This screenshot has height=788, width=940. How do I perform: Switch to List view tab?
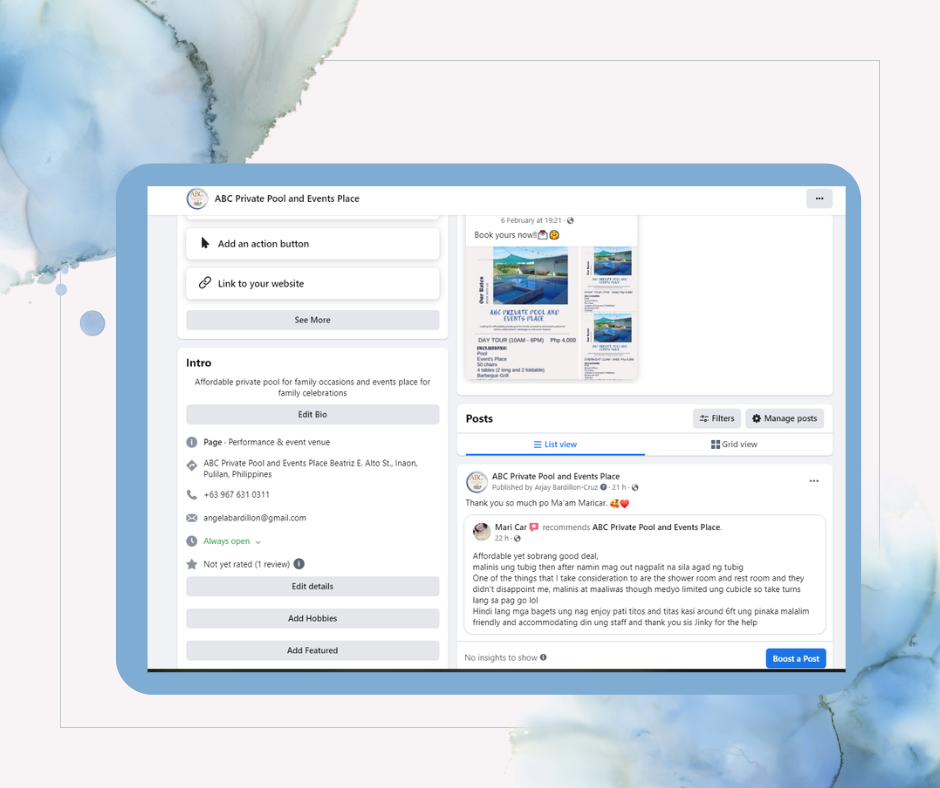click(x=555, y=444)
